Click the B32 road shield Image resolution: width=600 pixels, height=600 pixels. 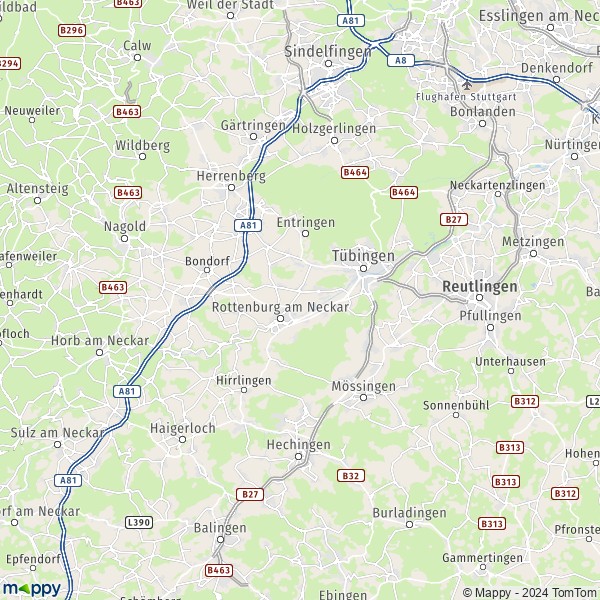click(351, 476)
